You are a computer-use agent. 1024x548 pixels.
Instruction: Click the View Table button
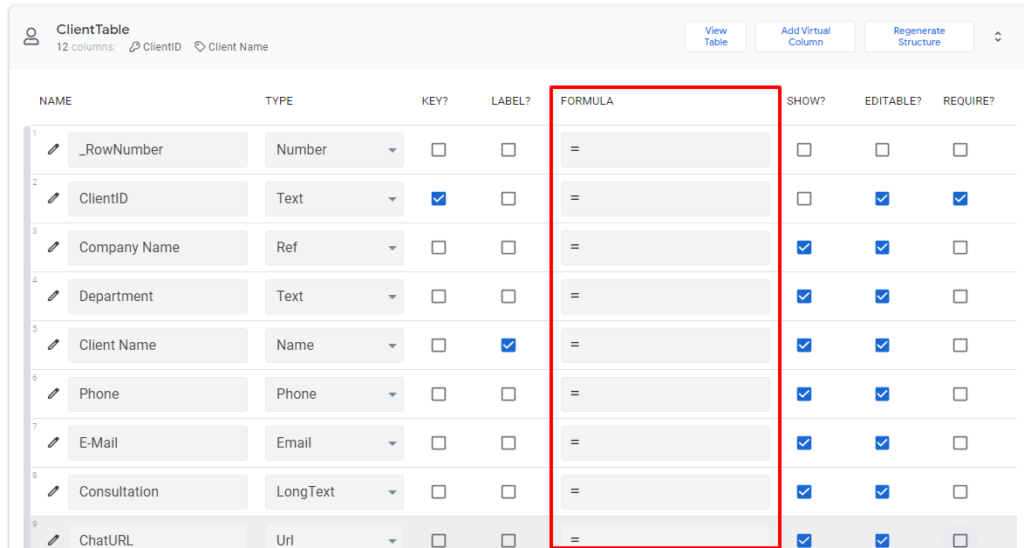point(716,37)
